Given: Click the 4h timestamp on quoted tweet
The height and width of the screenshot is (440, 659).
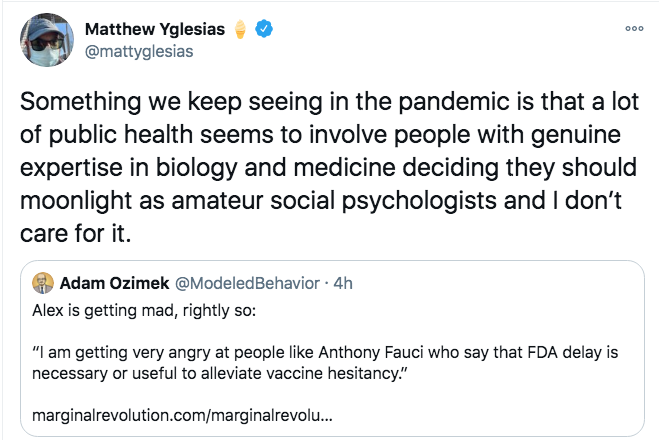Looking at the screenshot, I should 343,283.
